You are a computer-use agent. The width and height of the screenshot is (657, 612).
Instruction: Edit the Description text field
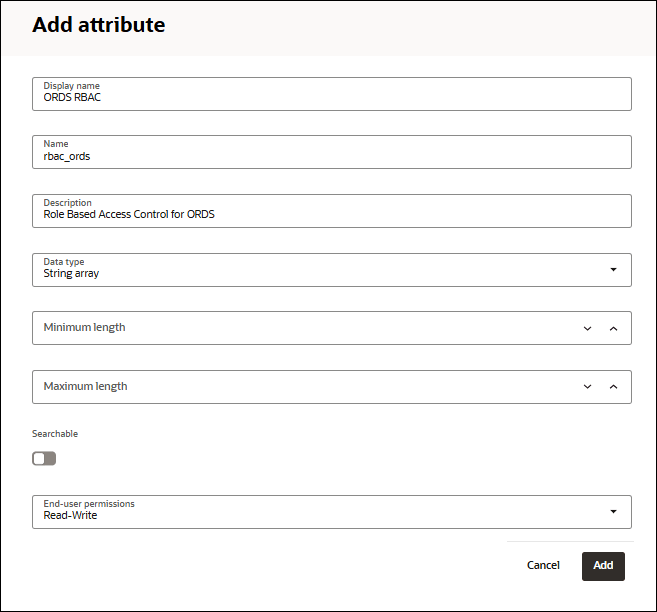coord(330,214)
